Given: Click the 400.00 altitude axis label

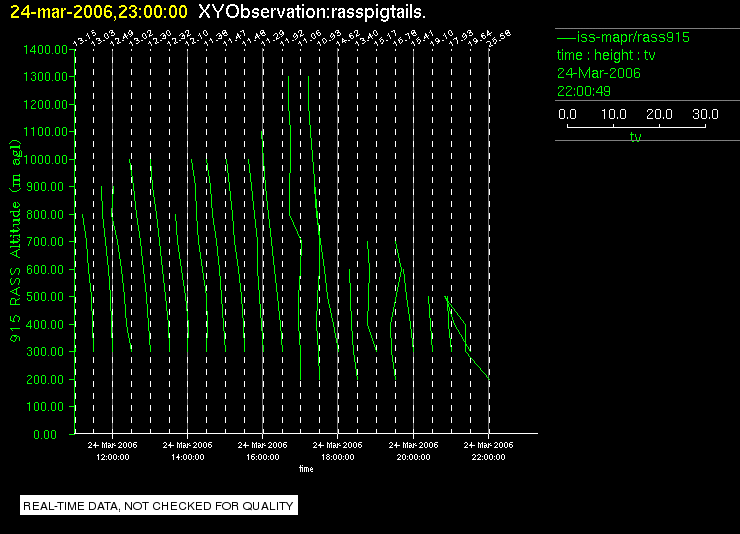Looking at the screenshot, I should point(45,324).
